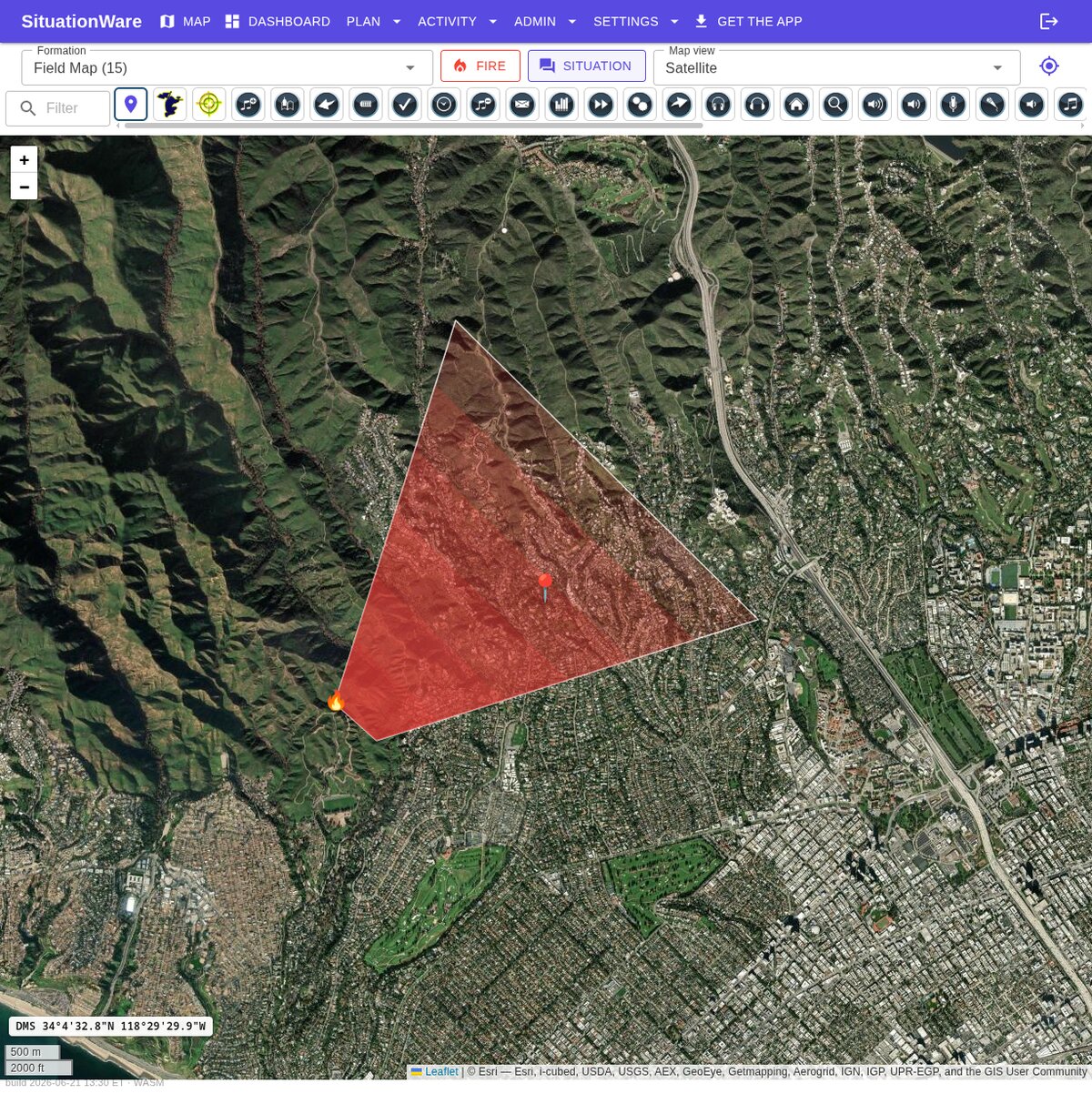Zoom in the map with plus button
1092x1094 pixels.
click(25, 159)
